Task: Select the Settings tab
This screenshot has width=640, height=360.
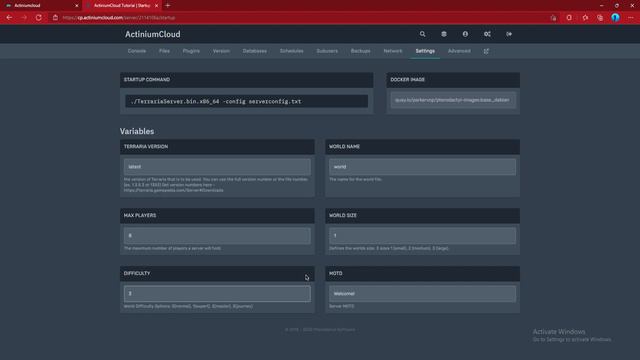Action: pos(425,51)
